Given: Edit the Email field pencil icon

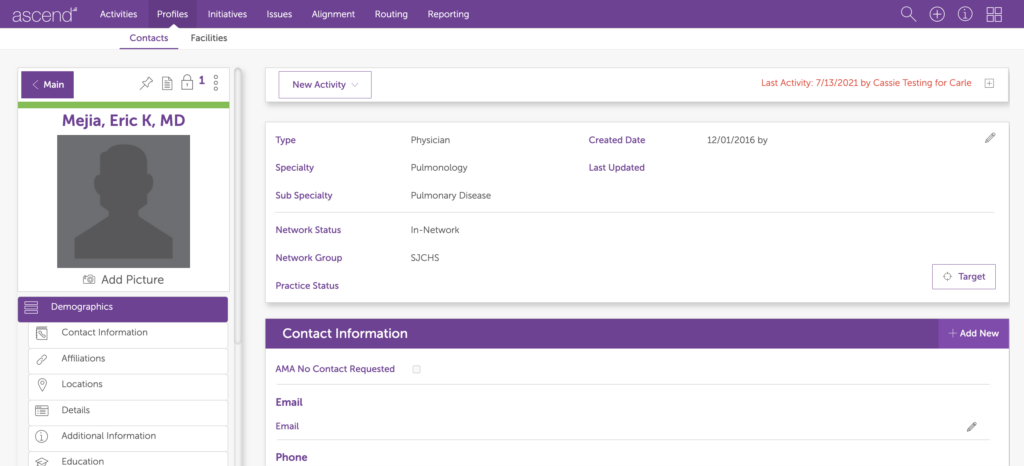Looking at the screenshot, I should [971, 427].
